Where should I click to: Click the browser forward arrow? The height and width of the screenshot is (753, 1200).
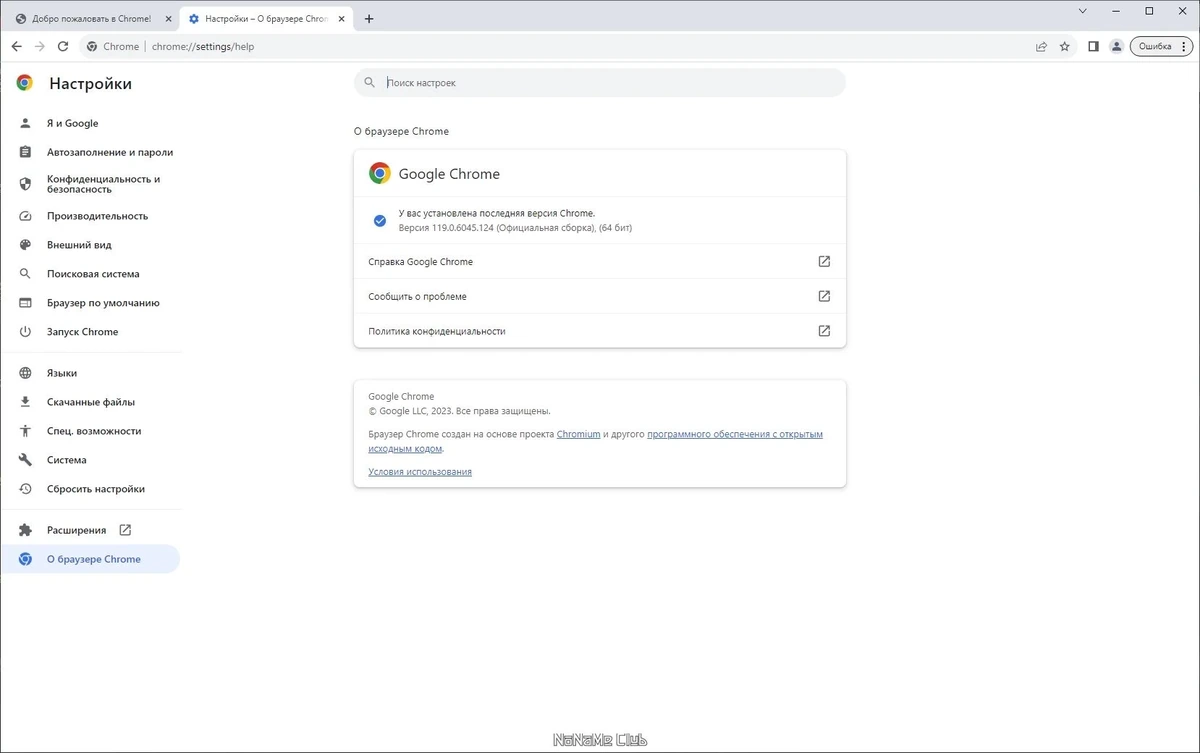point(40,46)
